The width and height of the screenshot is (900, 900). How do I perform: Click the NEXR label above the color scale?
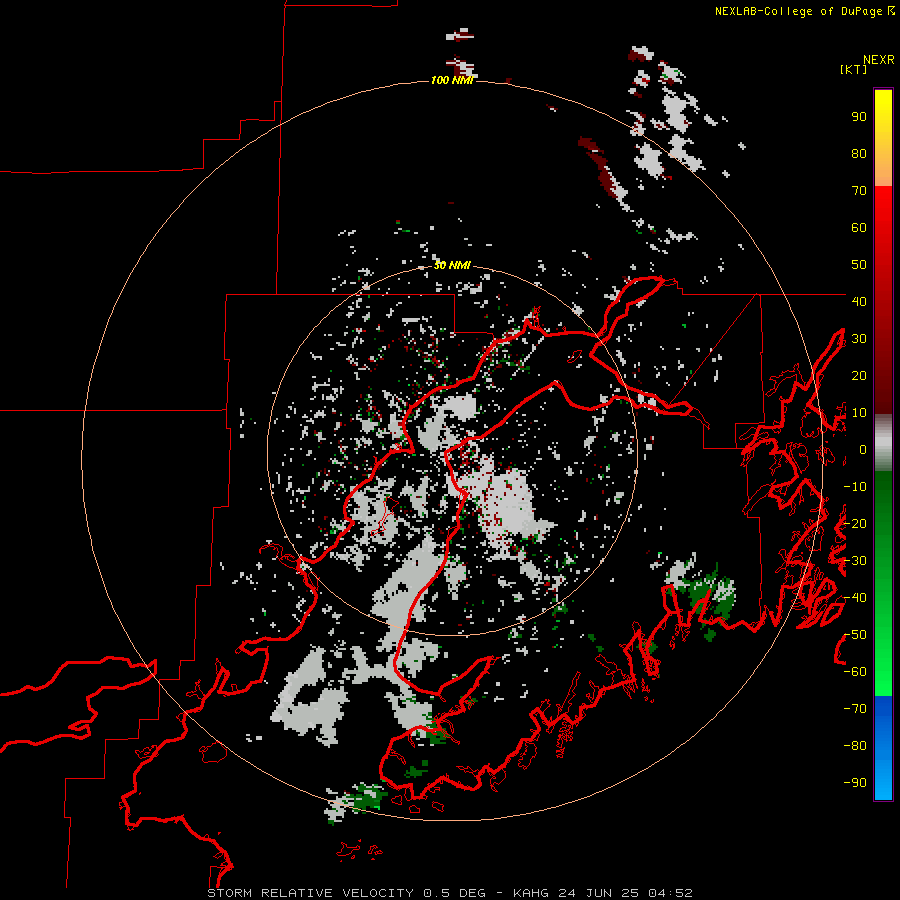point(879,60)
